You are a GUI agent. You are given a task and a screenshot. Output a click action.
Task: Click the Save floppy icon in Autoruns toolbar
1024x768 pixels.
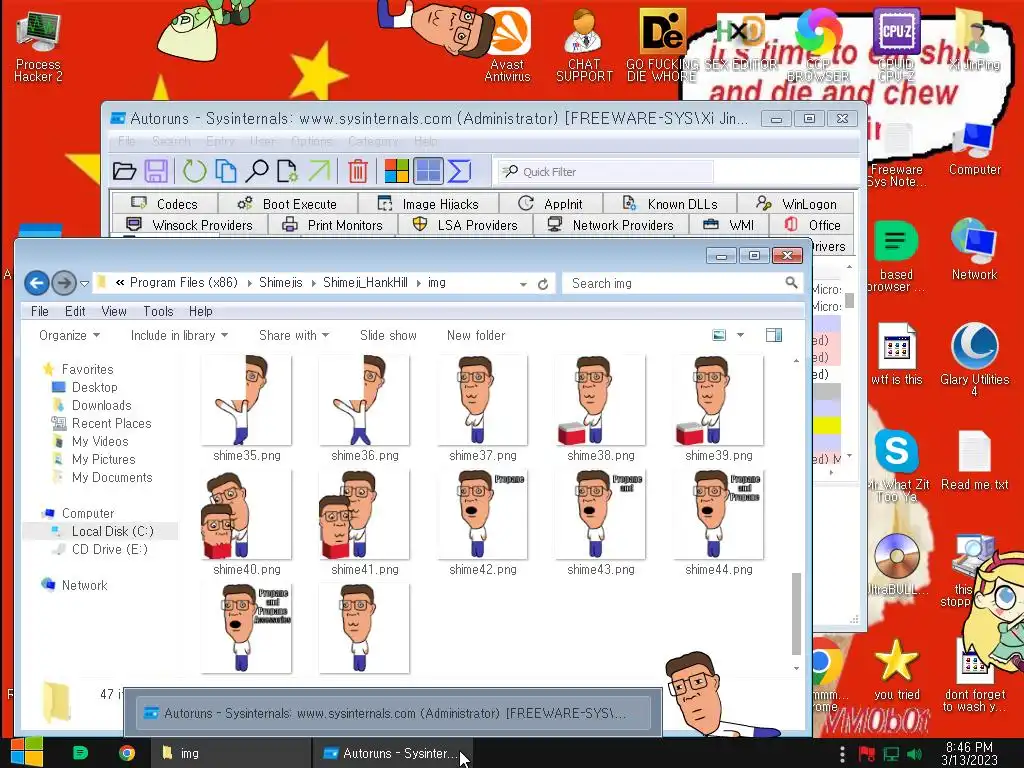pos(156,171)
